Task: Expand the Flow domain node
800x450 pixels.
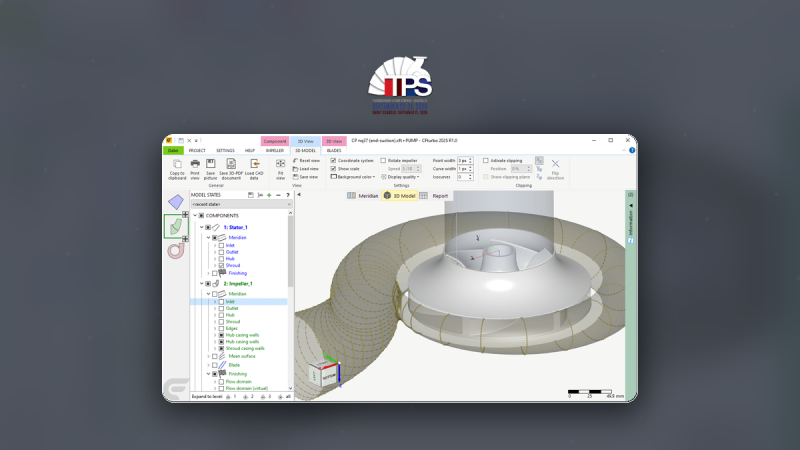Action: pos(215,382)
